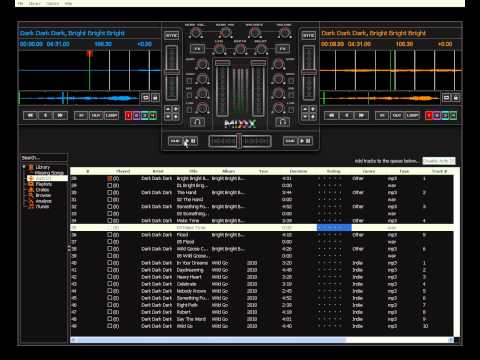480x360 pixels.
Task: Open the File menu
Action: click(x=21, y=3)
